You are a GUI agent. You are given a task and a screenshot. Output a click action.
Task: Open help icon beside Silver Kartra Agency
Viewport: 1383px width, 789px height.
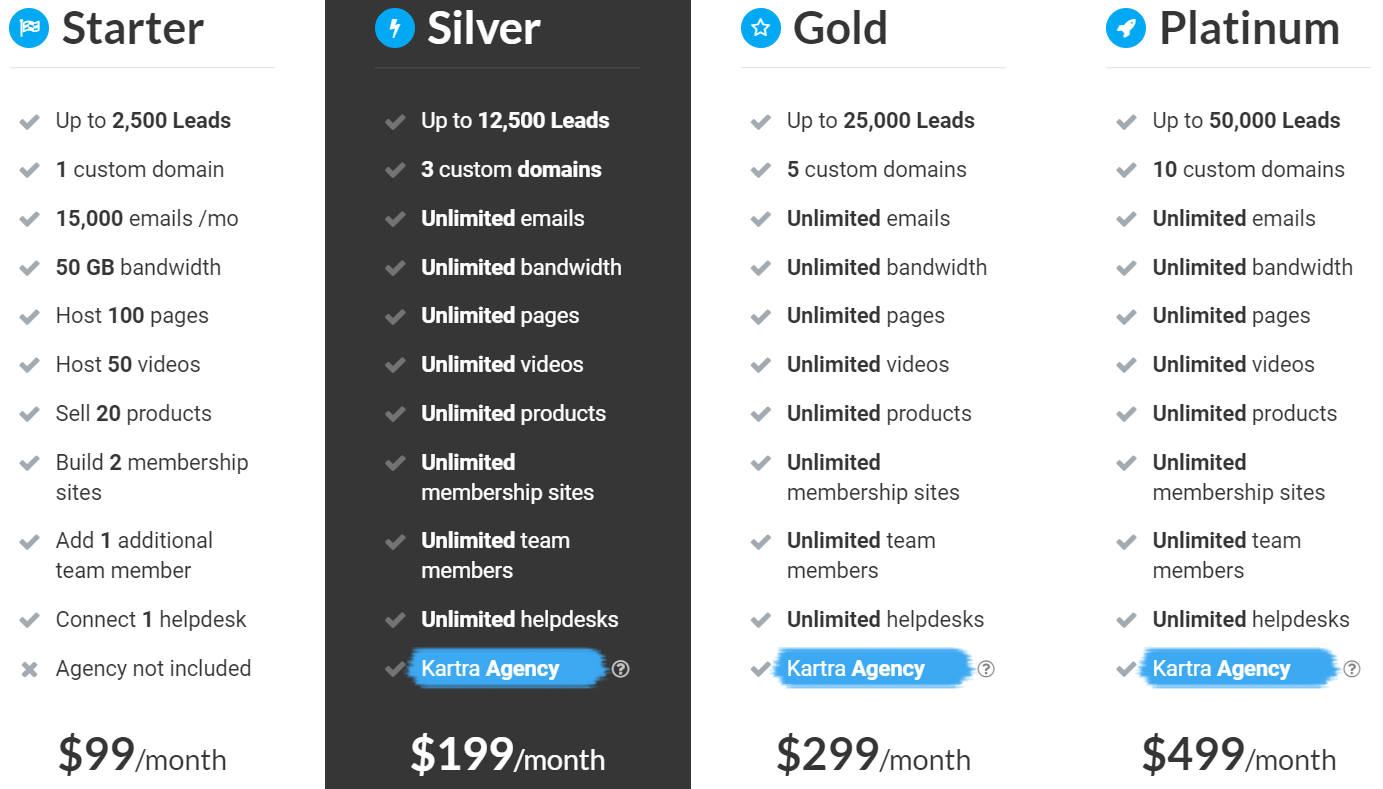(620, 669)
